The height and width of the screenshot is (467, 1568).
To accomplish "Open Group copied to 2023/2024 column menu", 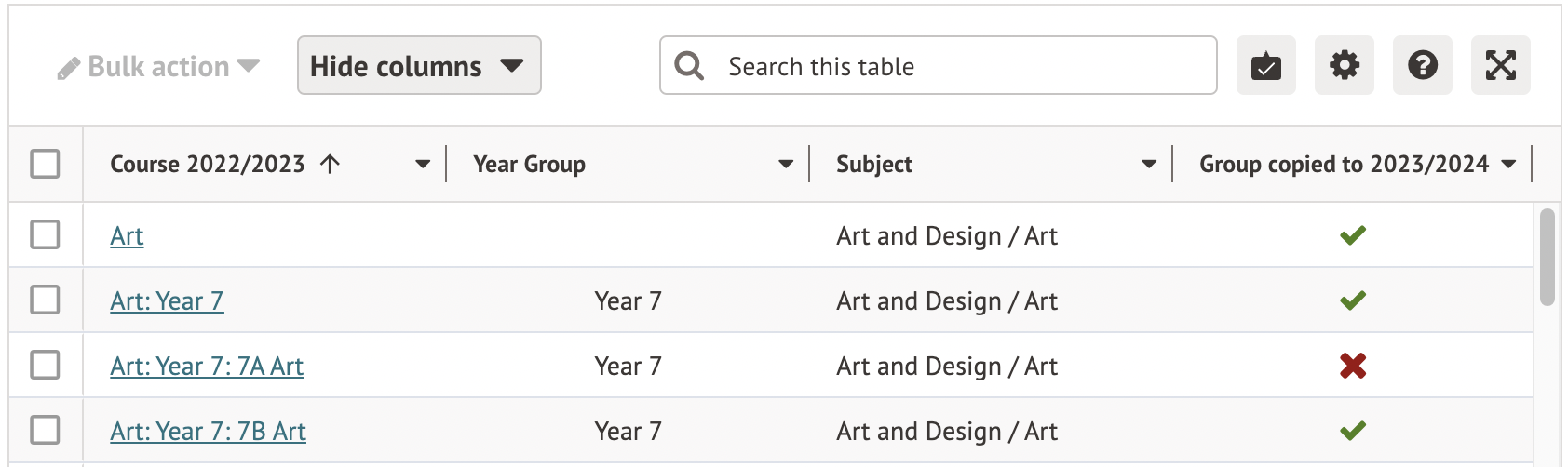I will point(1508,165).
